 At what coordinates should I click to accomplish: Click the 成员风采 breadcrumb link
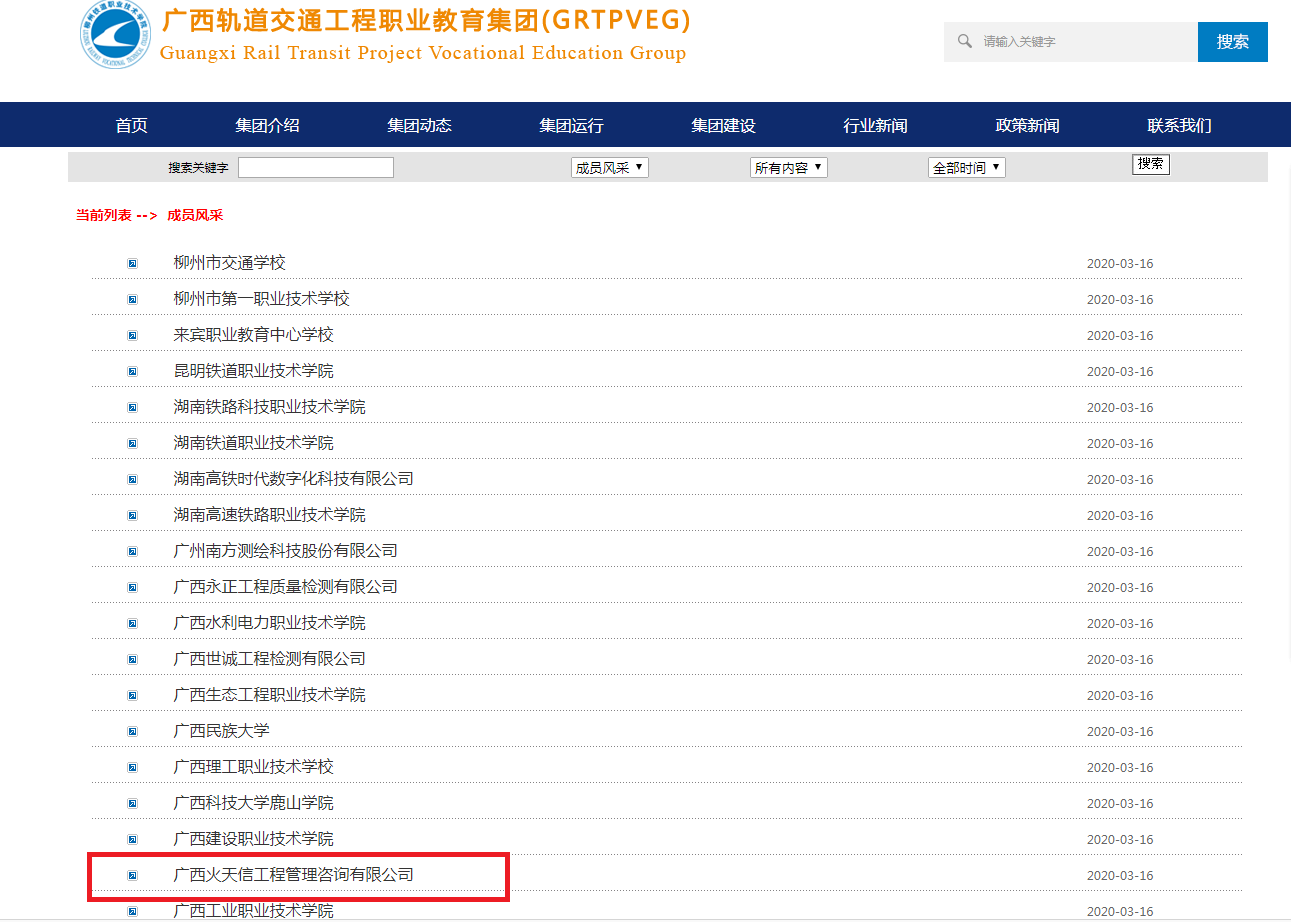(x=195, y=215)
